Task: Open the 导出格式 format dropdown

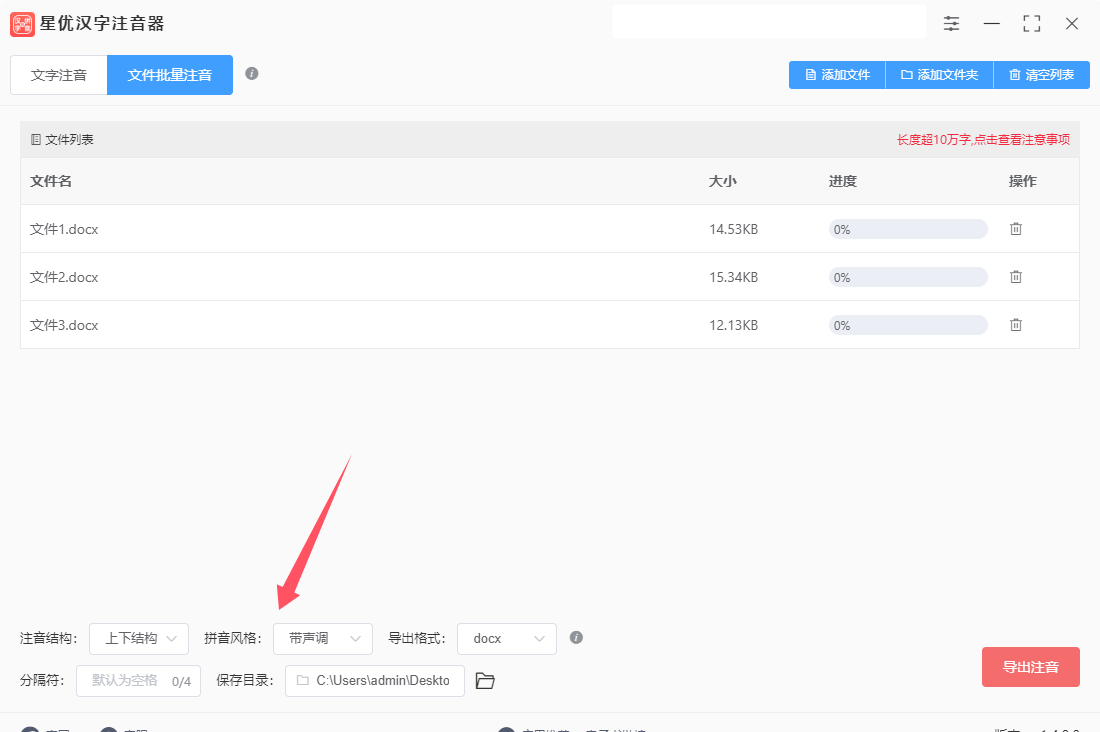Action: pos(506,638)
